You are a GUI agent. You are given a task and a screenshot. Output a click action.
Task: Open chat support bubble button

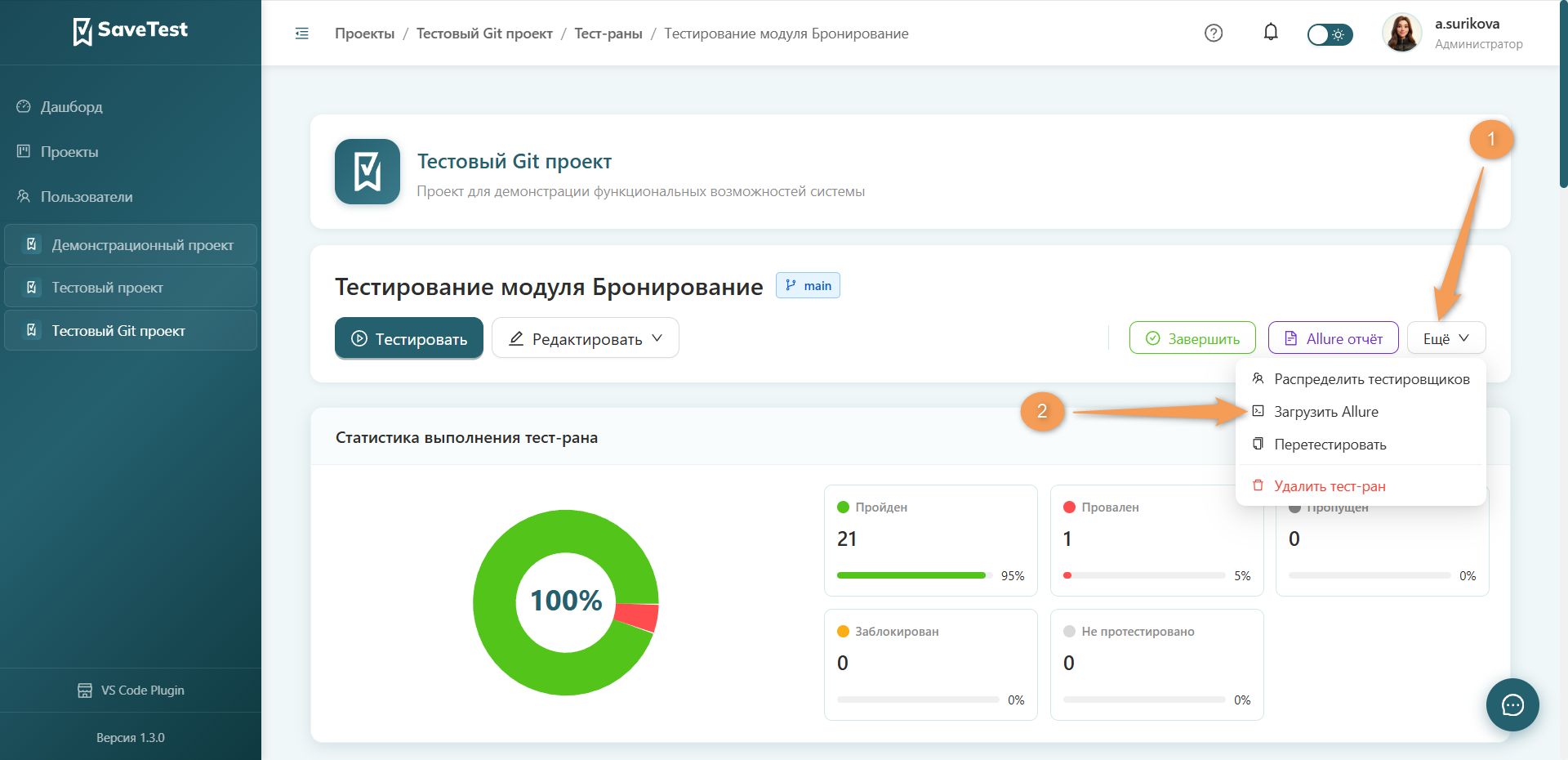click(x=1512, y=704)
